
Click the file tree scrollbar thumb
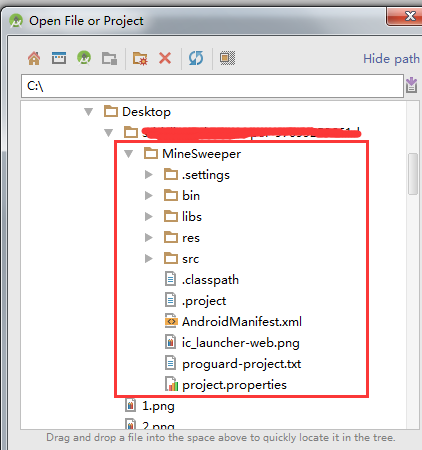tap(413, 174)
